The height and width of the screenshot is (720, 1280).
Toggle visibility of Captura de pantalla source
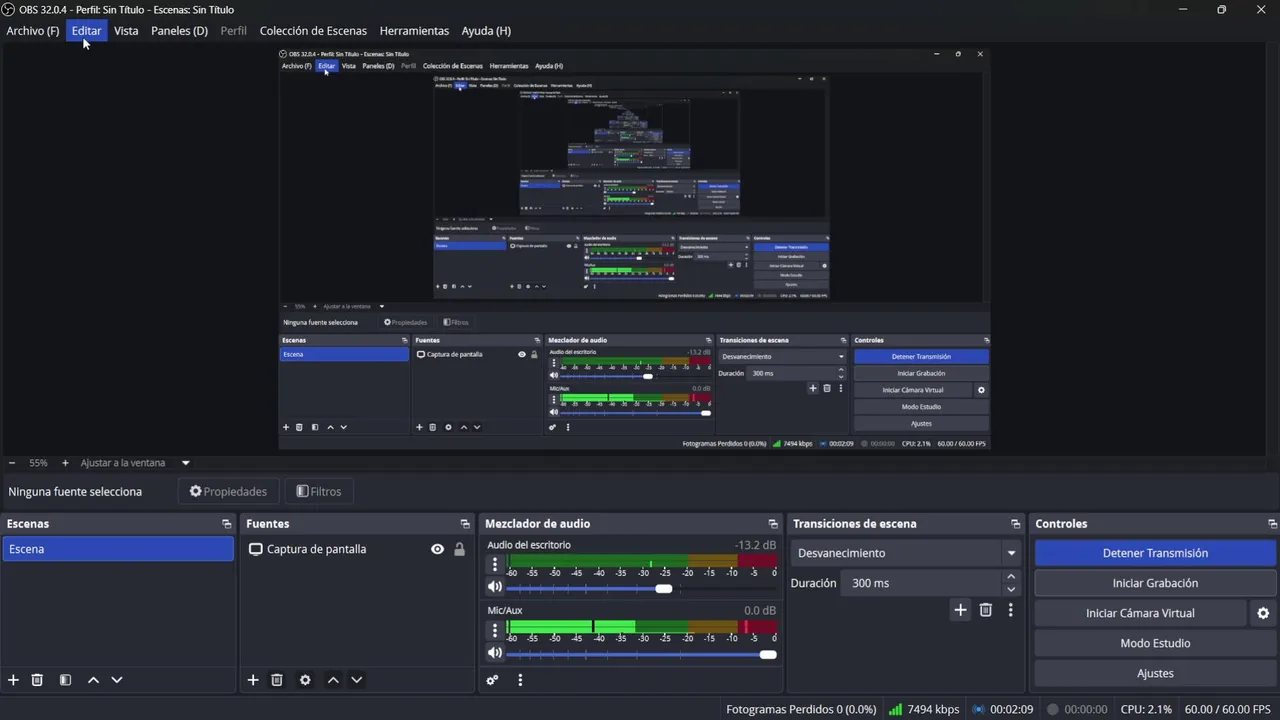tap(437, 549)
